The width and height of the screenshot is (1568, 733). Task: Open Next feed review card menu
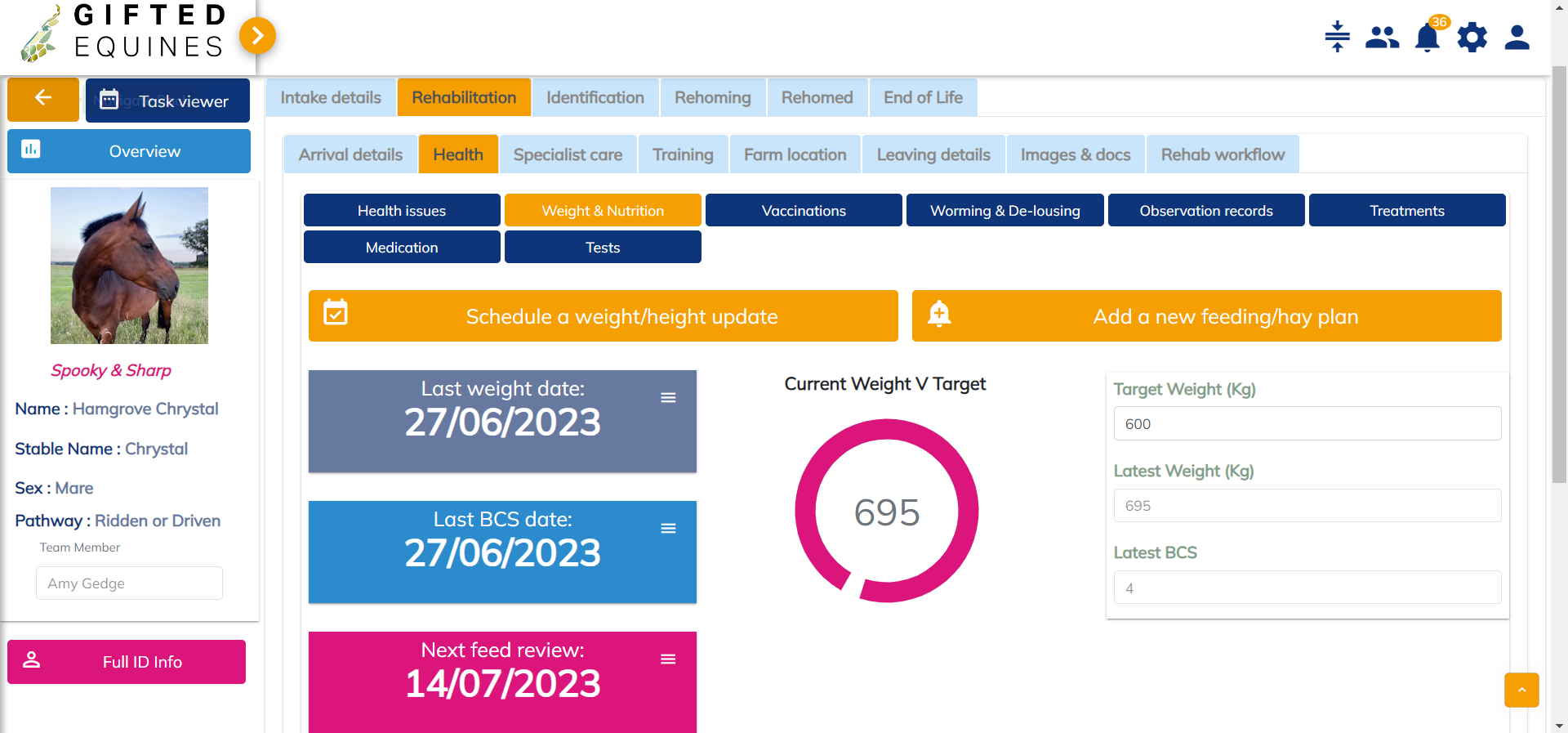668,659
